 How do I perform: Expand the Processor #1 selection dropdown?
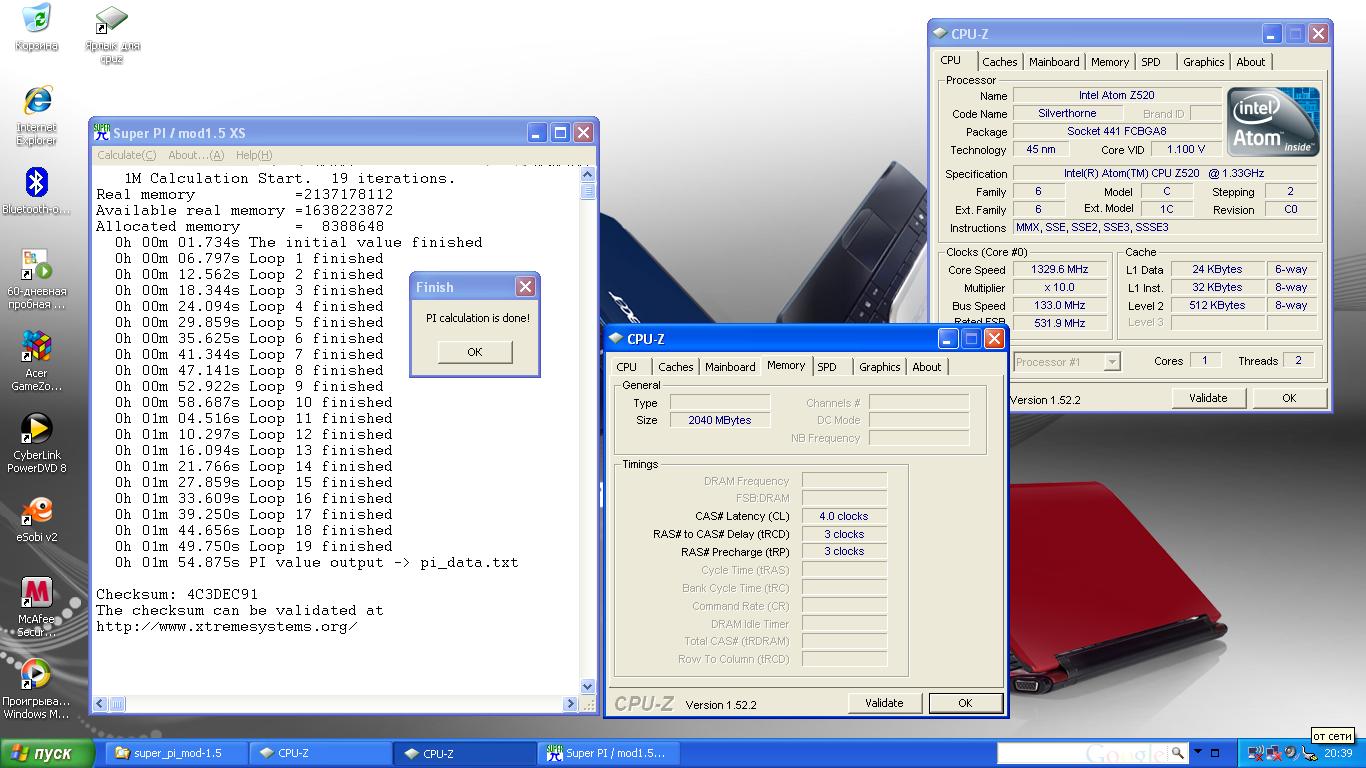[x=1112, y=362]
